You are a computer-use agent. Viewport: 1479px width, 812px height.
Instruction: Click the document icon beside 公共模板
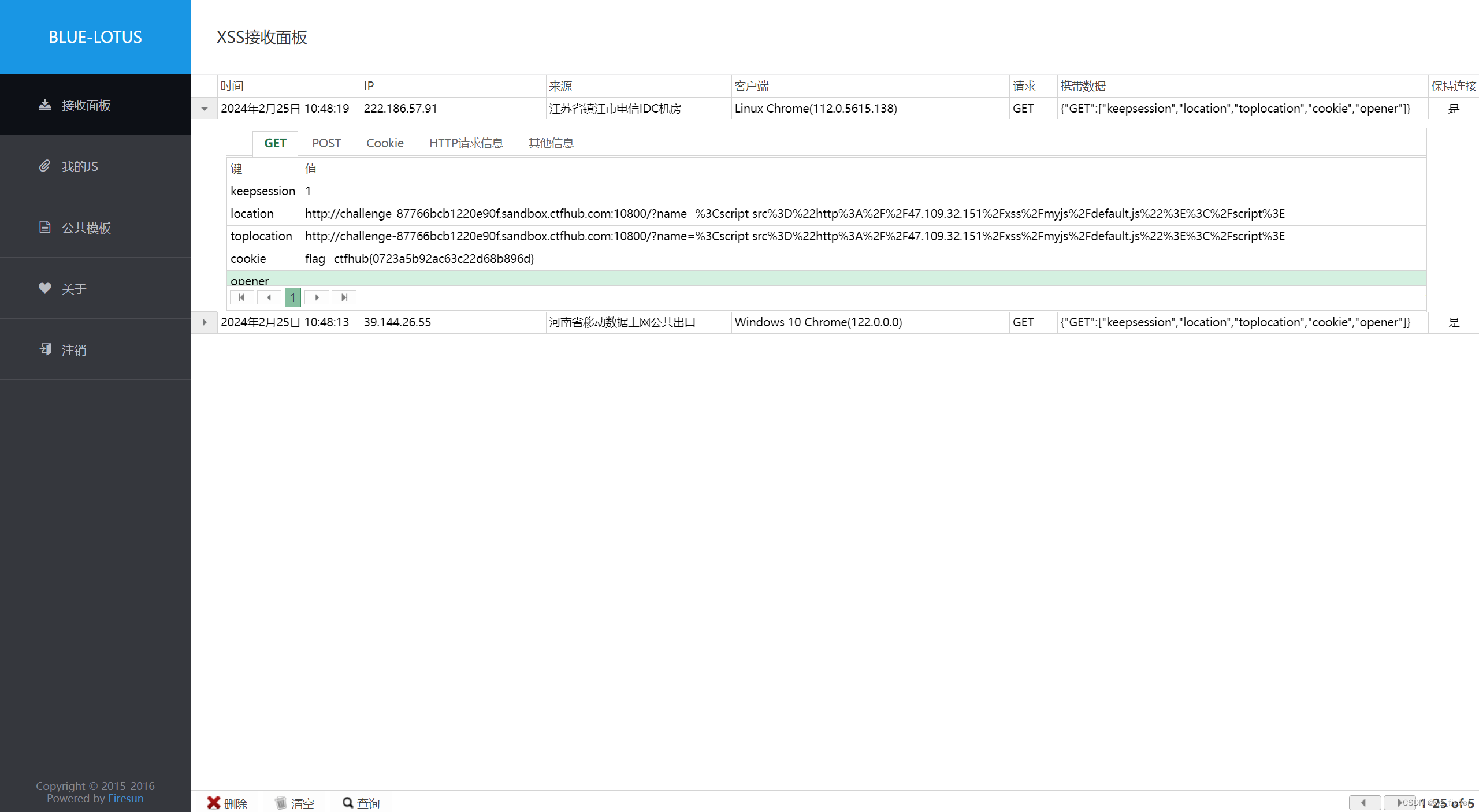tap(44, 227)
